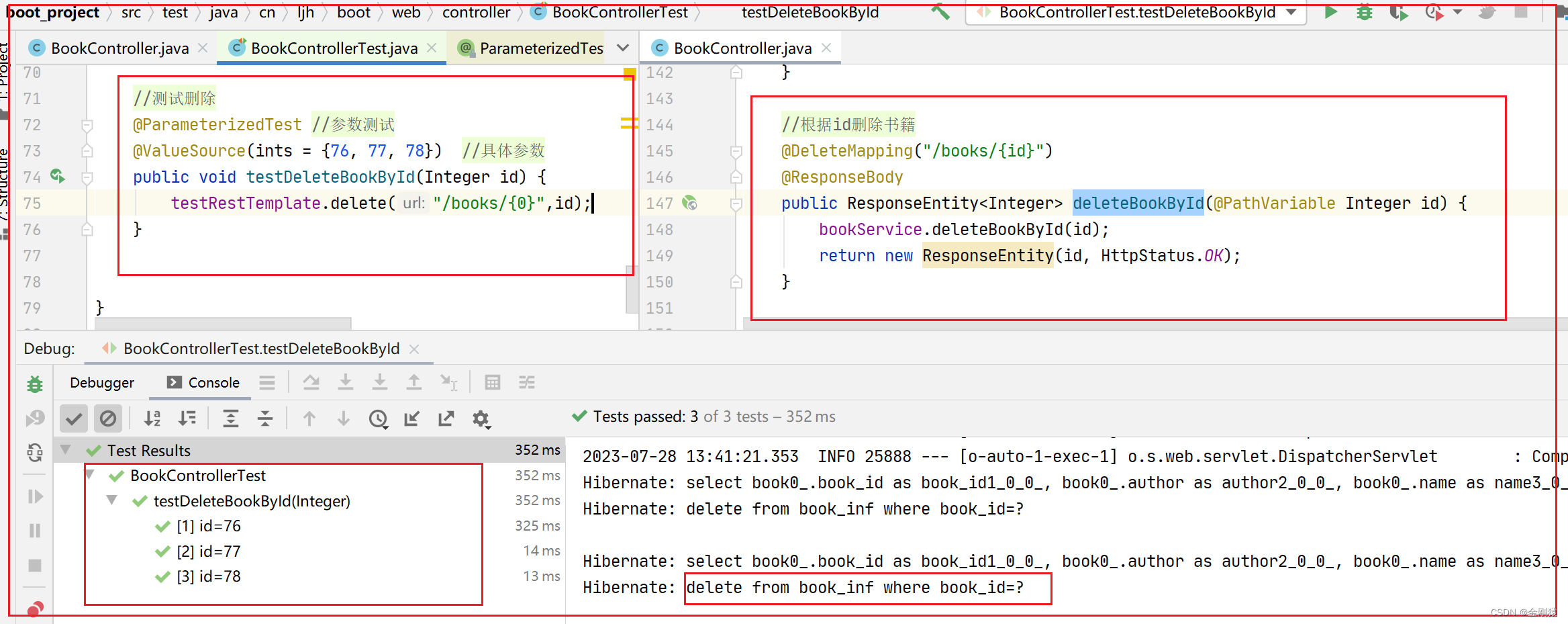Open the Debugger tab
Image resolution: width=1568 pixels, height=624 pixels.
(x=102, y=382)
